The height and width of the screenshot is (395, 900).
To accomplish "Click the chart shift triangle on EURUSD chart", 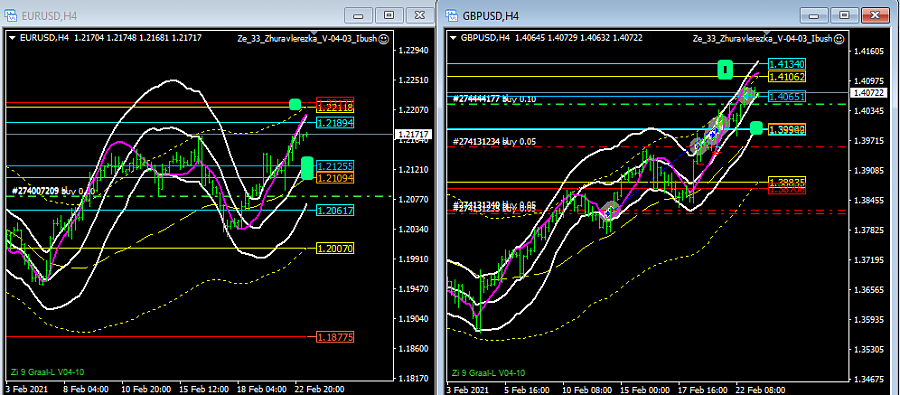I will pyautogui.click(x=313, y=34).
